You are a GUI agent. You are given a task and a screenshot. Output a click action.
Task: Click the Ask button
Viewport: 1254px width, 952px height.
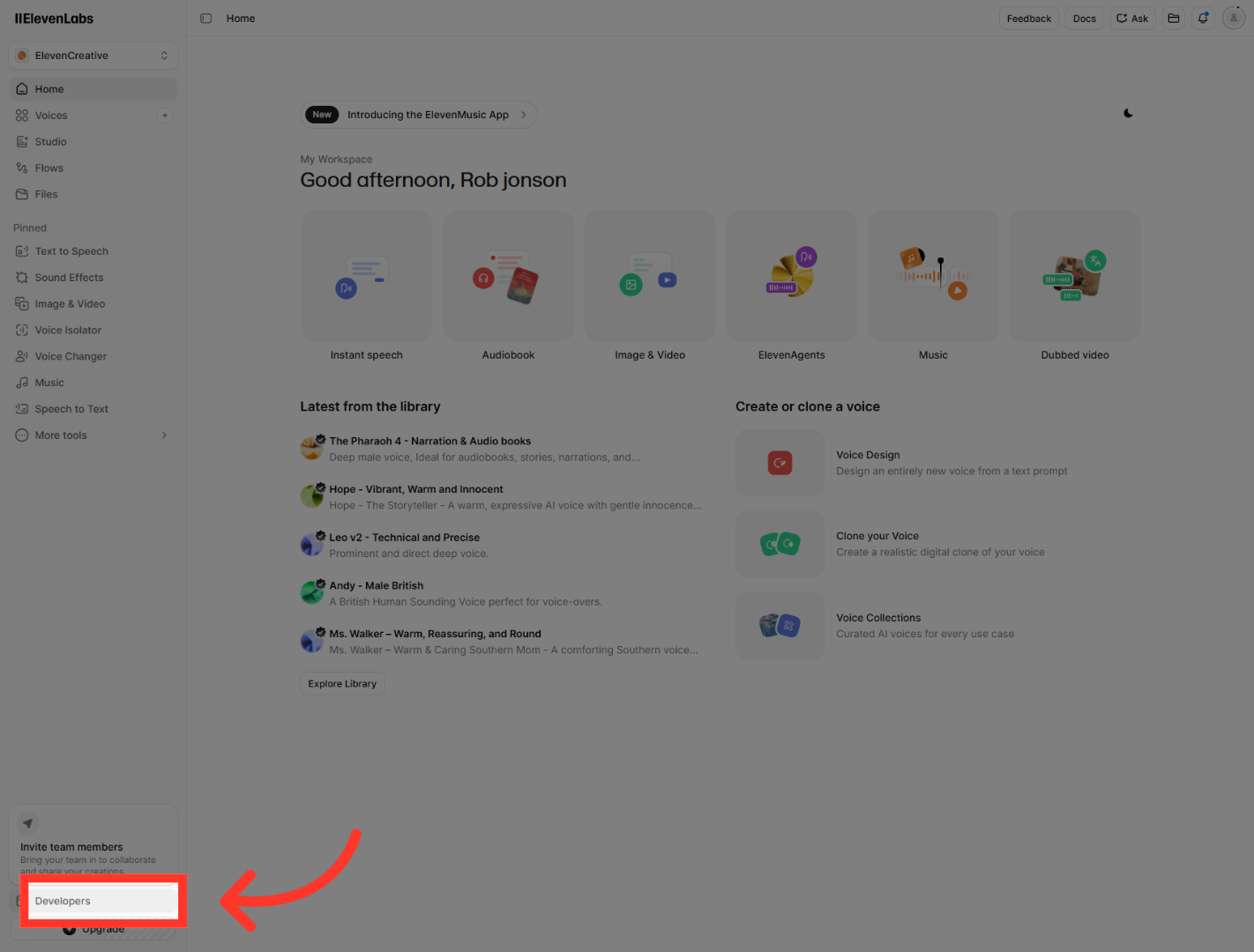click(1132, 19)
